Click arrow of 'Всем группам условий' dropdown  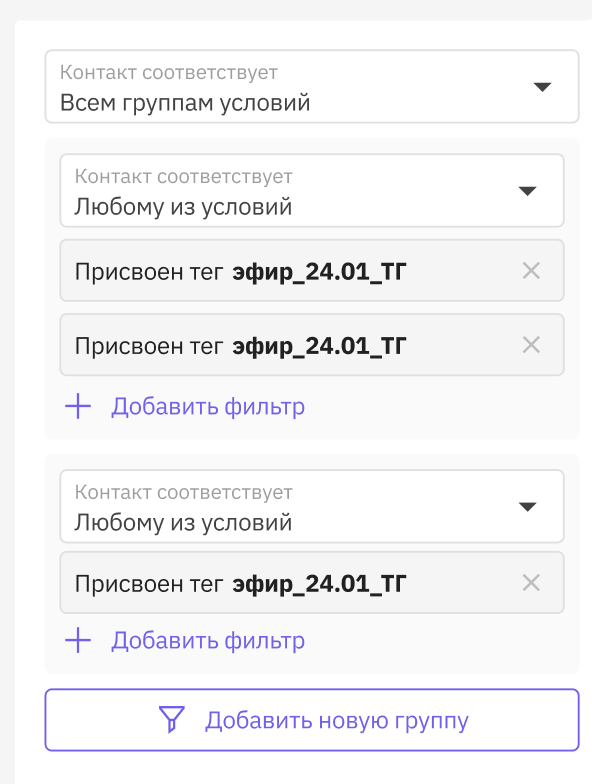[x=542, y=87]
